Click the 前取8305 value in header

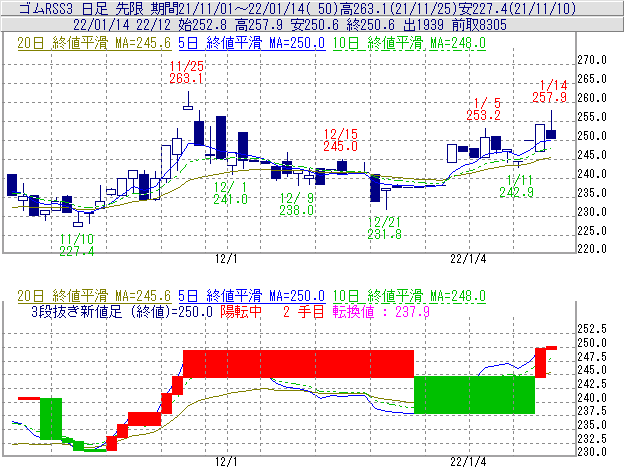click(x=479, y=25)
